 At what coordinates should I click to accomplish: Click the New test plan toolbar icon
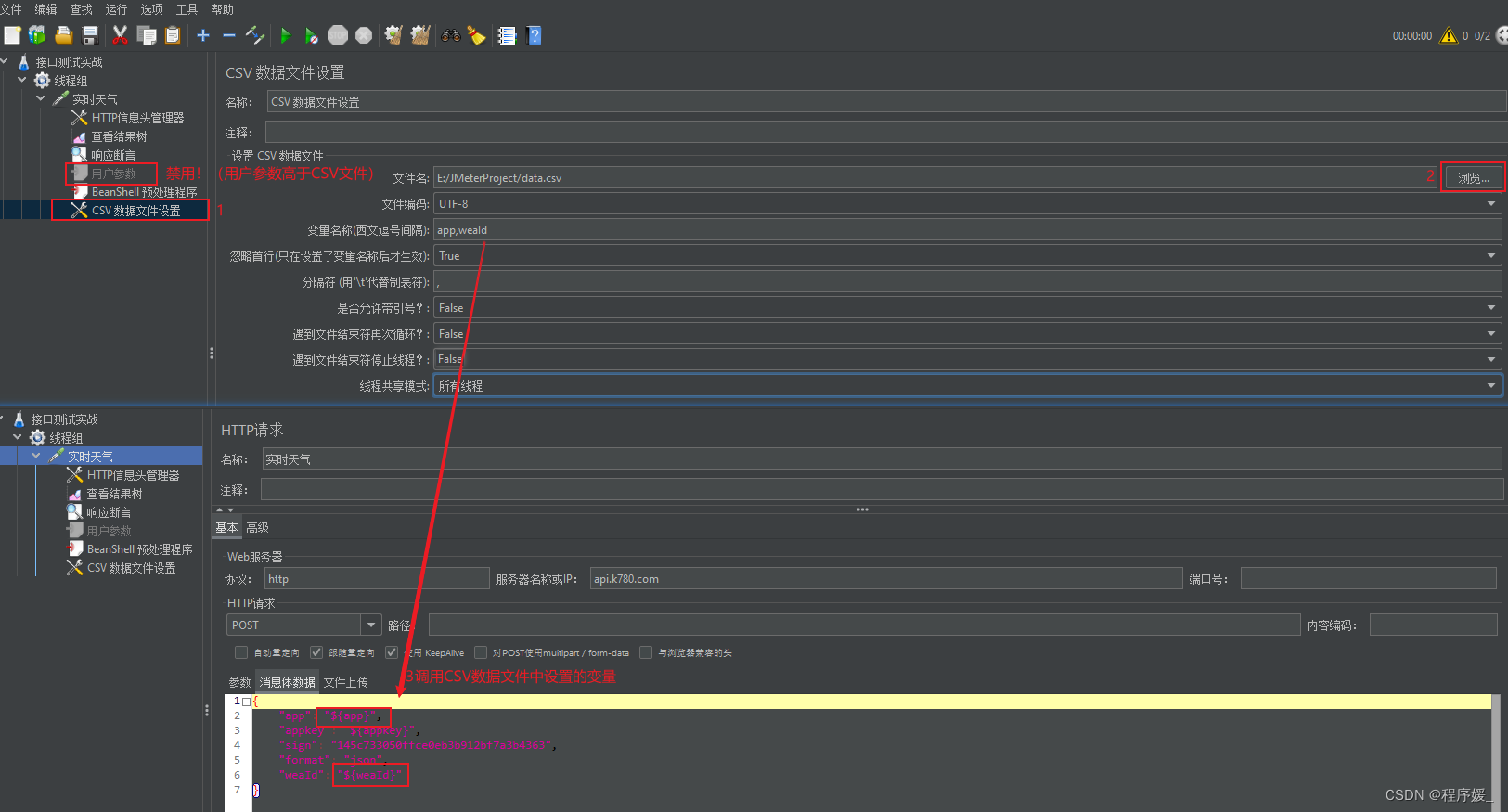(12, 35)
